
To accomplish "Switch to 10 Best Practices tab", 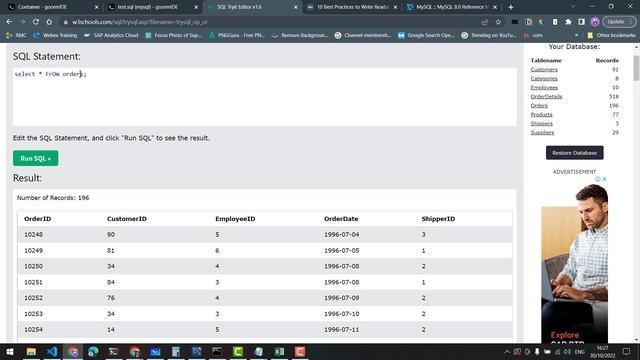I will tap(352, 7).
